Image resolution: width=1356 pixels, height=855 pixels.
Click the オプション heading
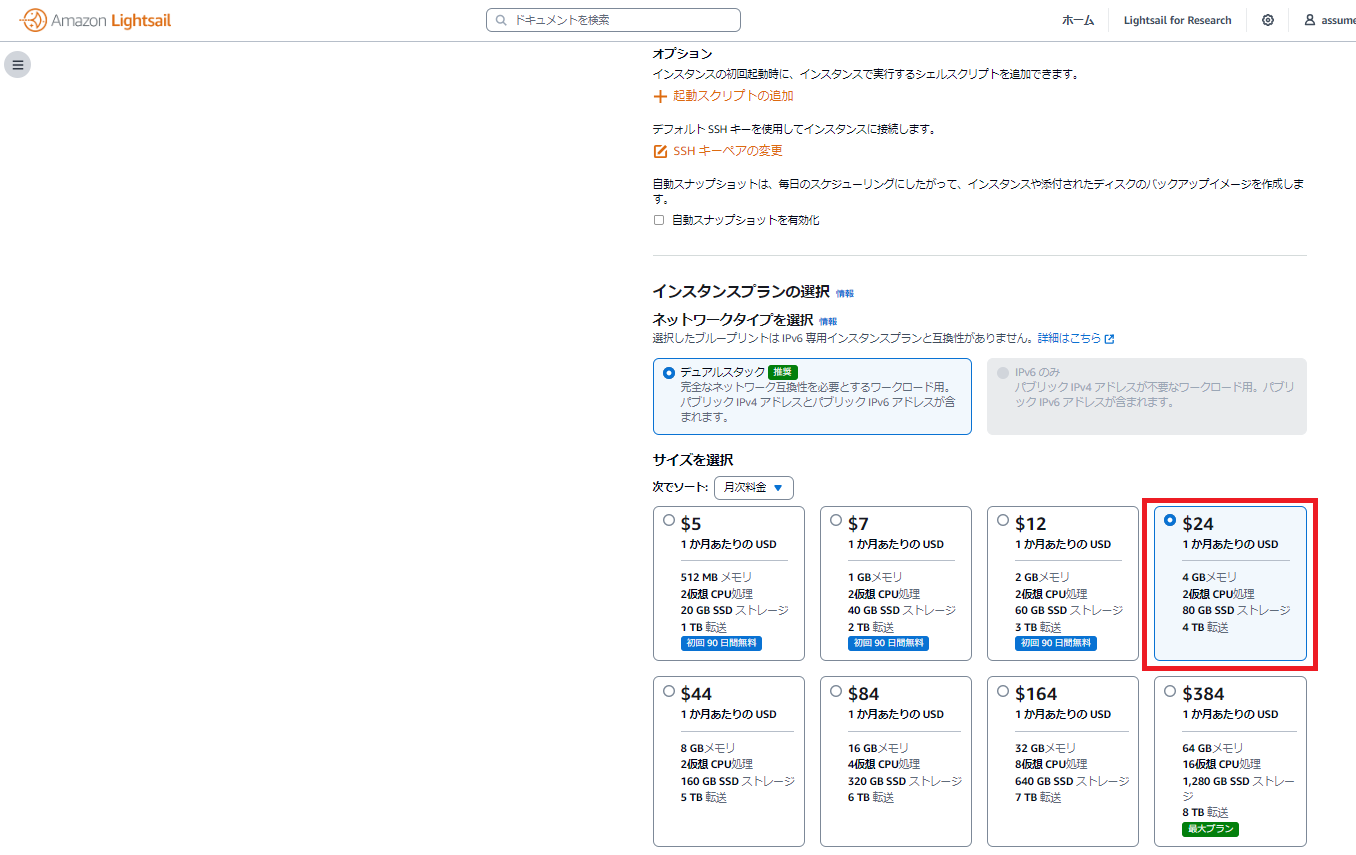683,53
